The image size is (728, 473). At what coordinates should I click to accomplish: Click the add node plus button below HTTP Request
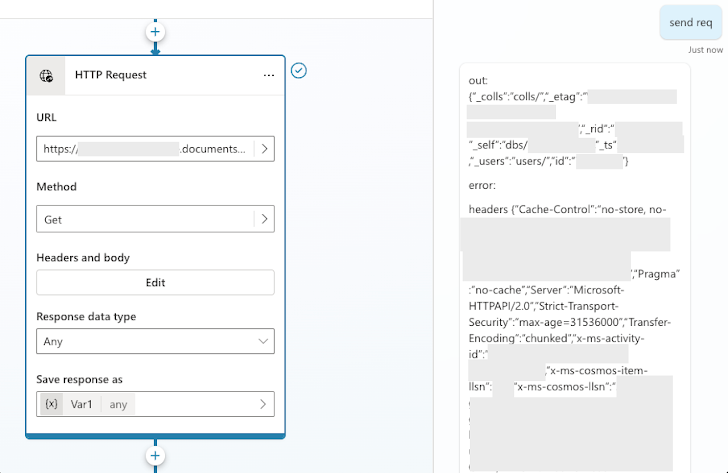(155, 456)
